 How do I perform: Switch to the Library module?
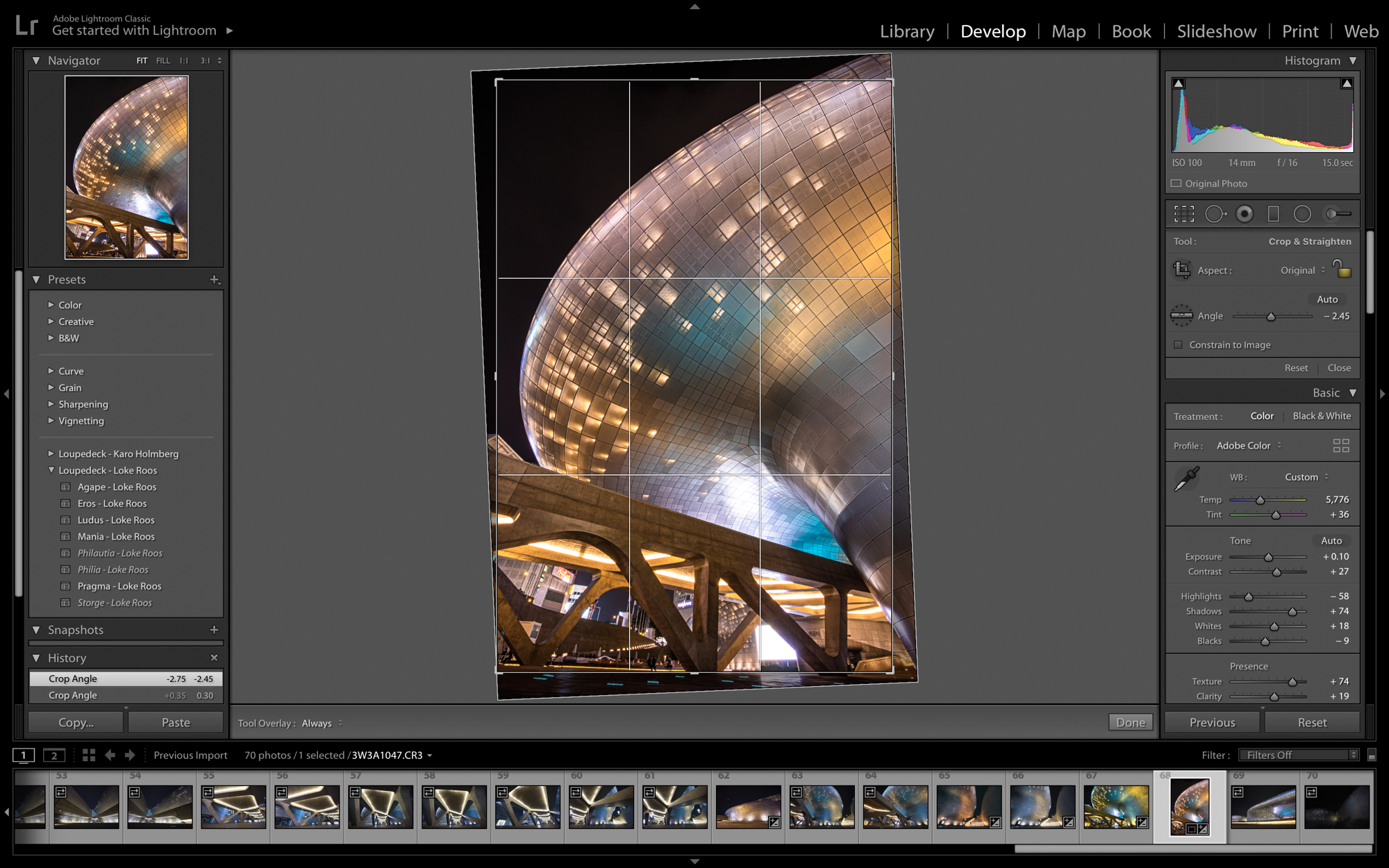[x=907, y=31]
